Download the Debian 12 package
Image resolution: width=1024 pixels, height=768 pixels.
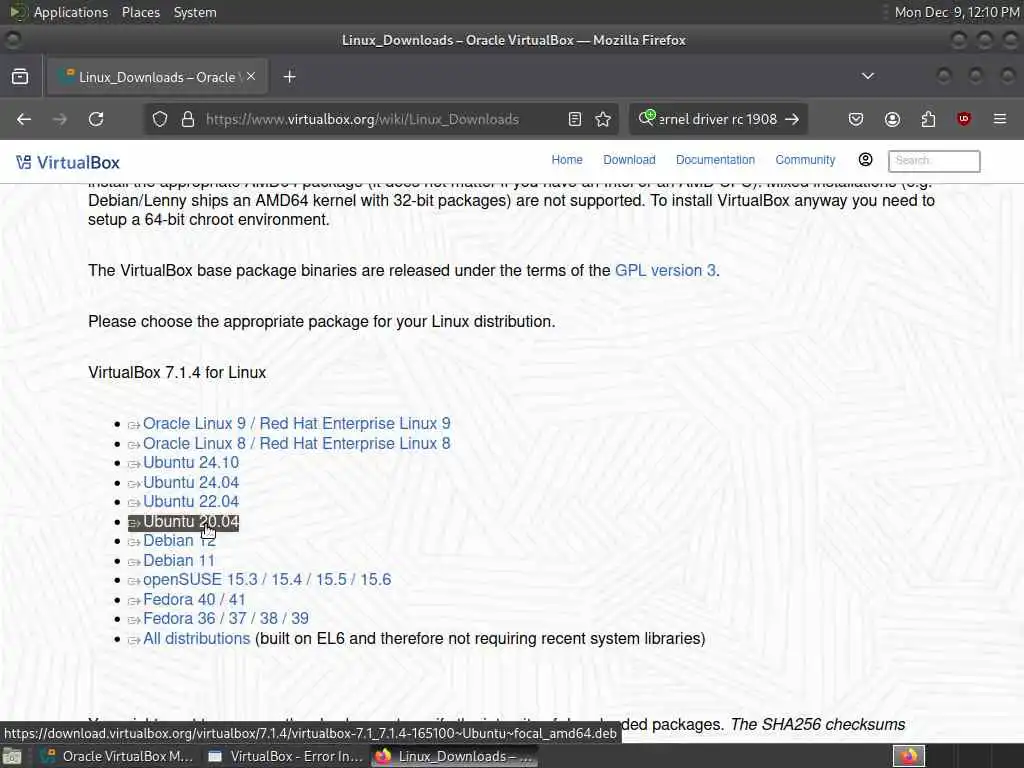[178, 541]
